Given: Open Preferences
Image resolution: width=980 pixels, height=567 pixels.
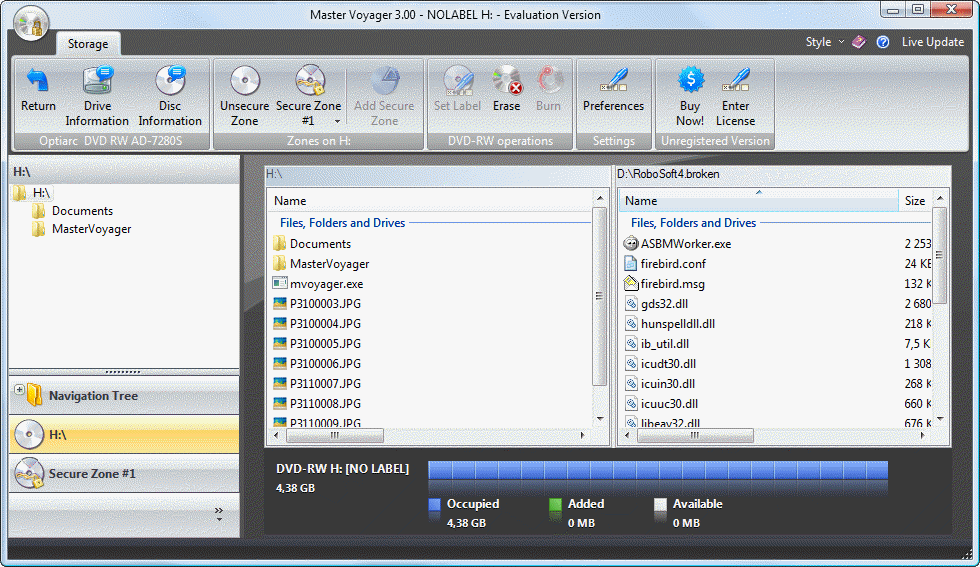Looking at the screenshot, I should (614, 89).
